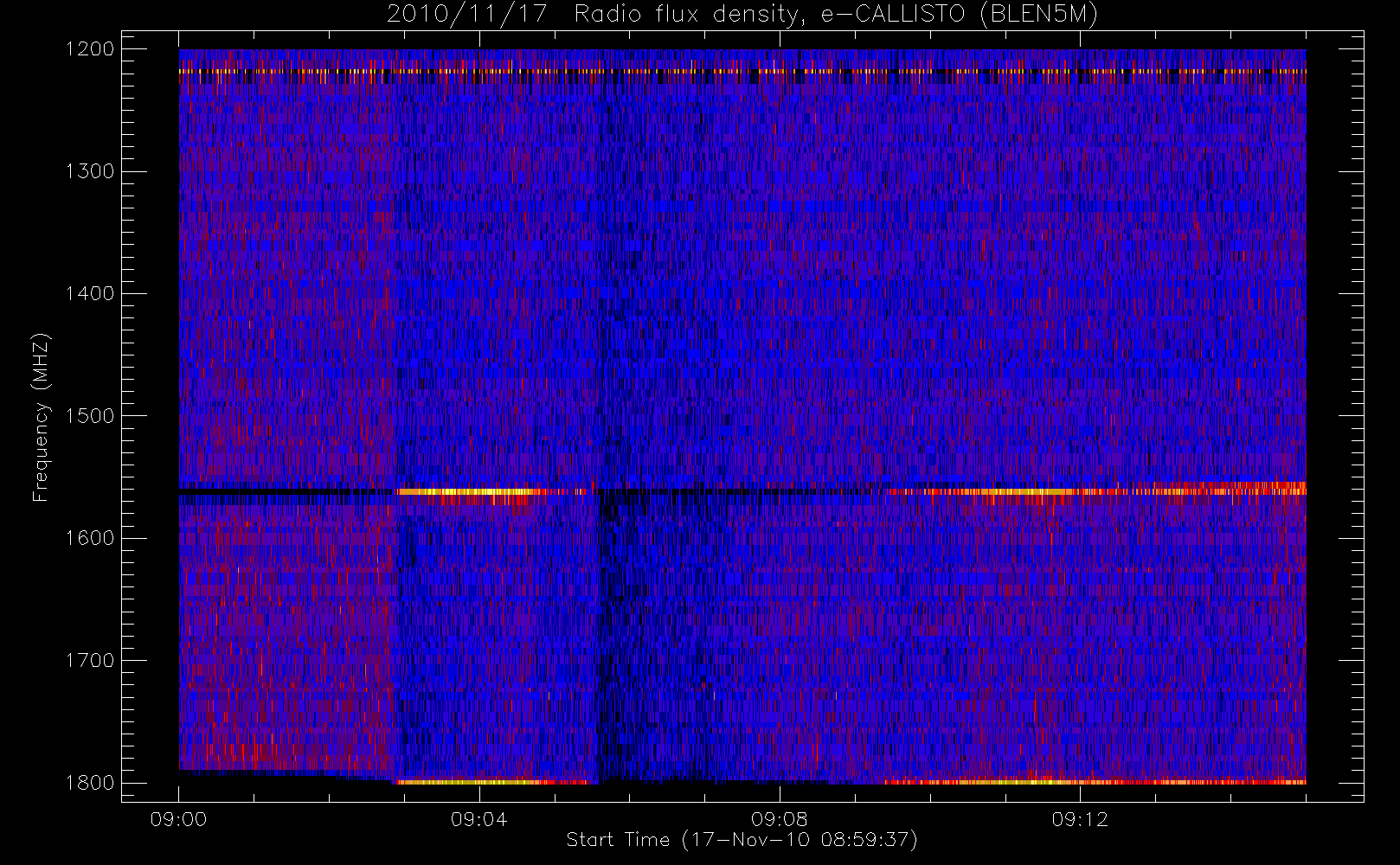Click the 1400 frequency tick label

[90, 294]
